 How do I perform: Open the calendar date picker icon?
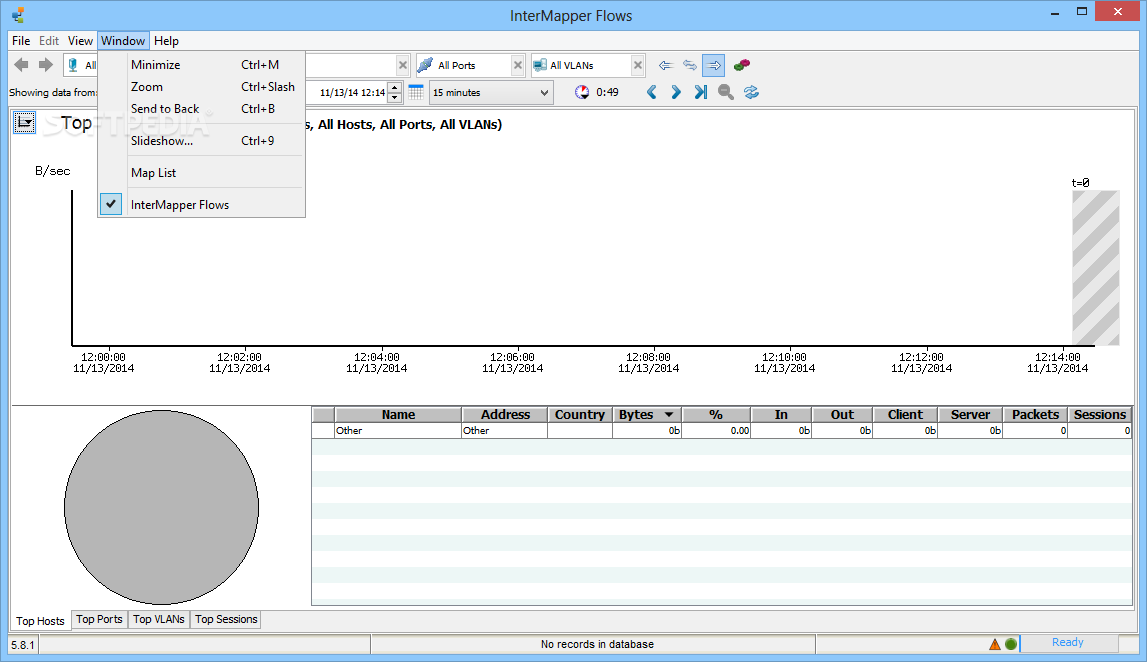[x=416, y=92]
